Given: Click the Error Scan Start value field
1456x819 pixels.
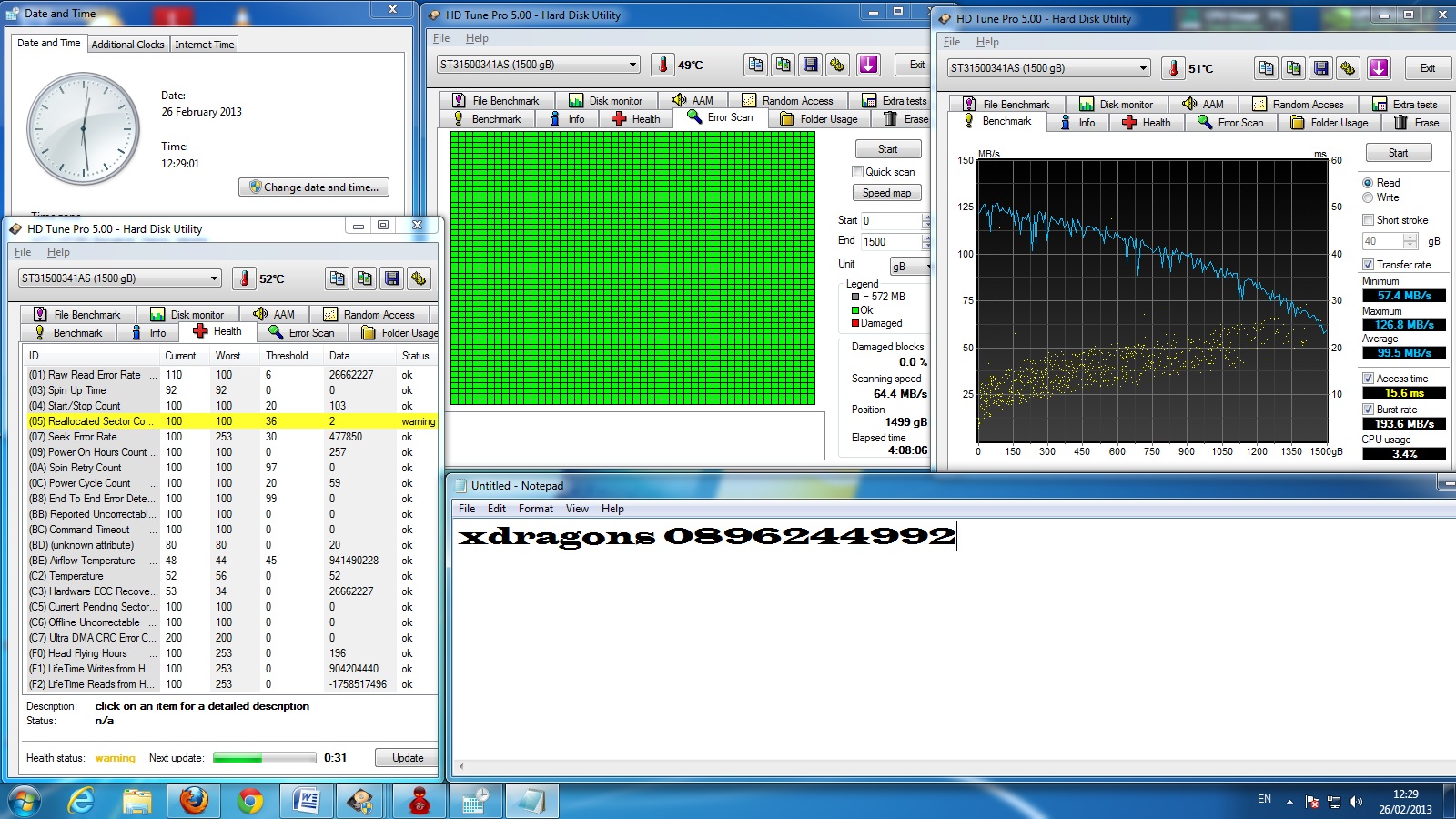Looking at the screenshot, I should 893,221.
